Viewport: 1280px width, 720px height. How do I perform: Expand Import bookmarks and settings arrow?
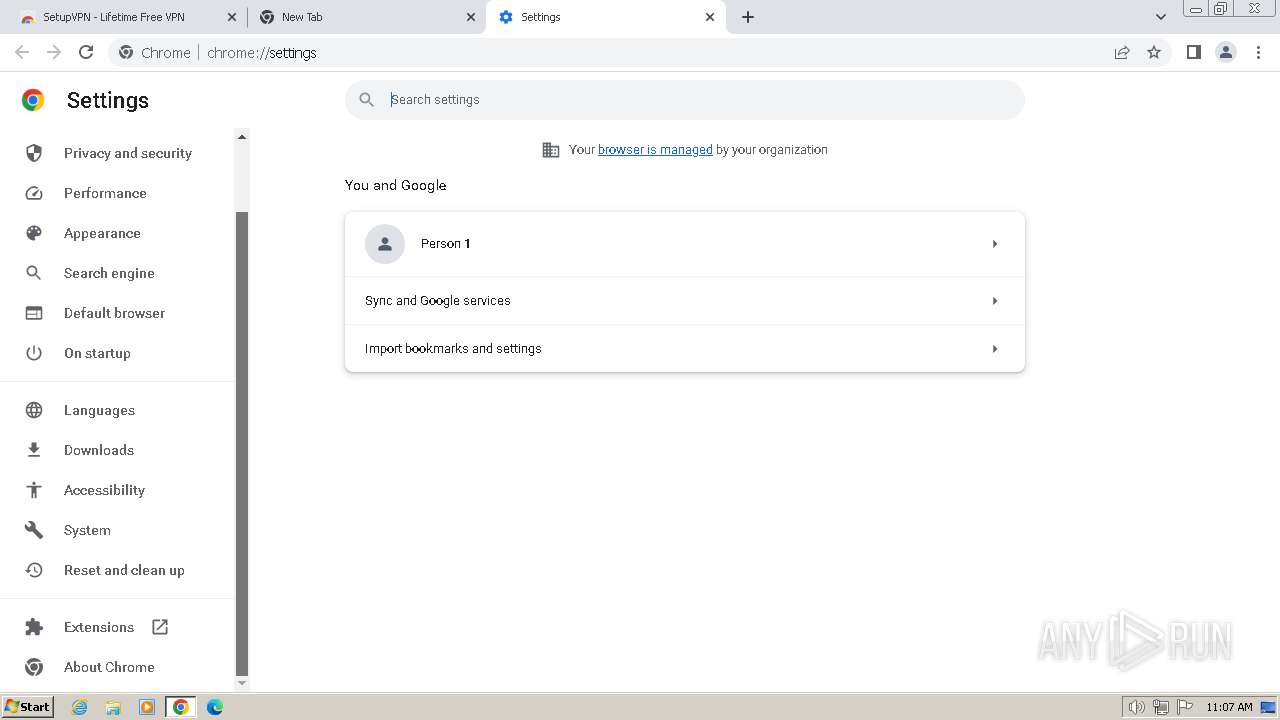[x=995, y=349]
